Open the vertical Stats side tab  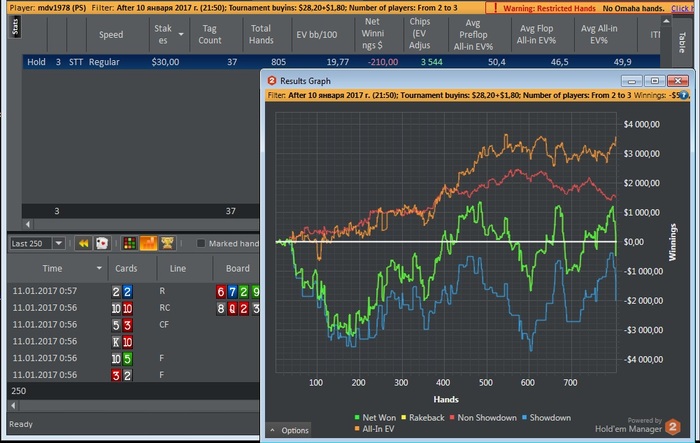click(16, 27)
